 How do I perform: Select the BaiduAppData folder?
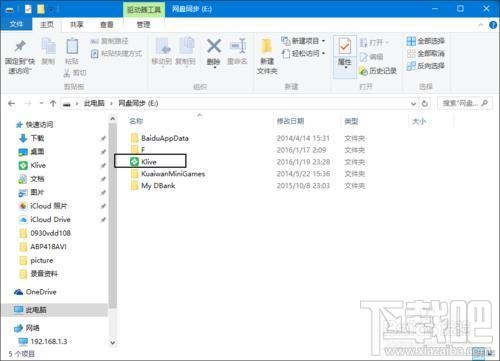coord(160,138)
